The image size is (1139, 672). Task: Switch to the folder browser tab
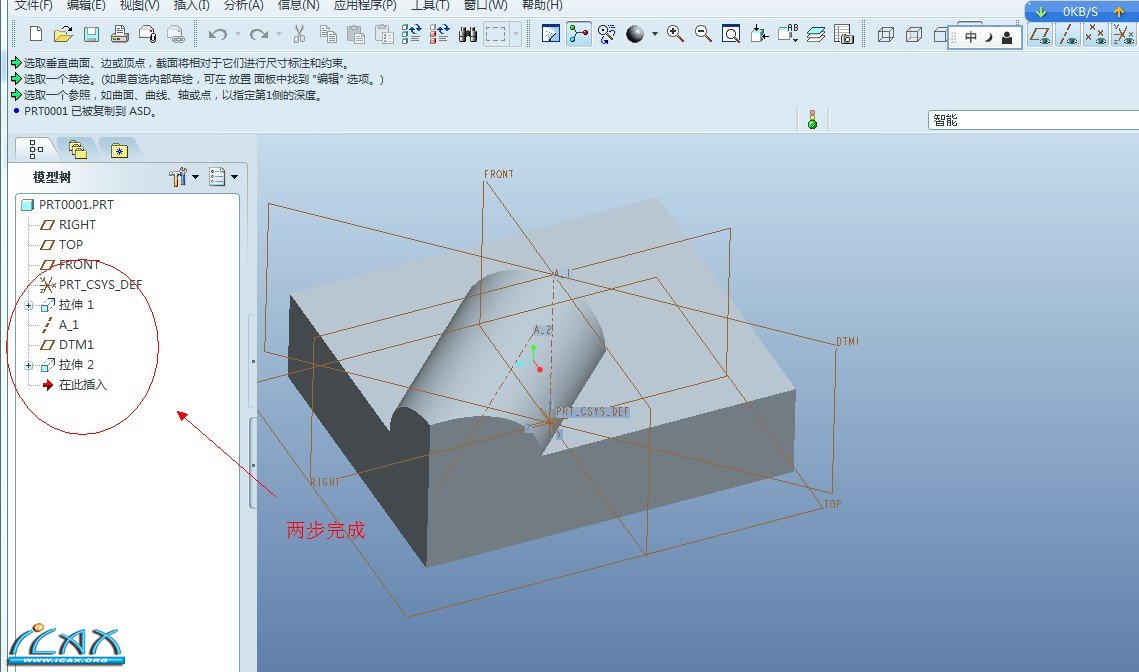click(x=78, y=150)
